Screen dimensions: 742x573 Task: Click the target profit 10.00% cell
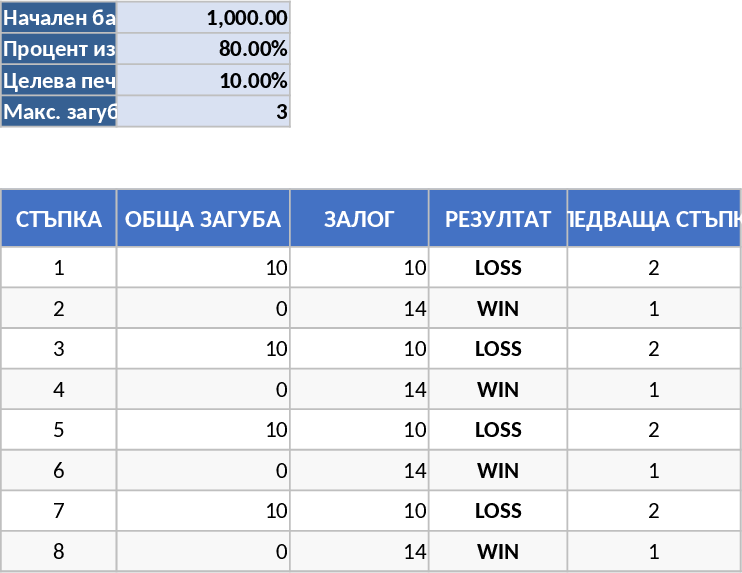click(x=204, y=81)
